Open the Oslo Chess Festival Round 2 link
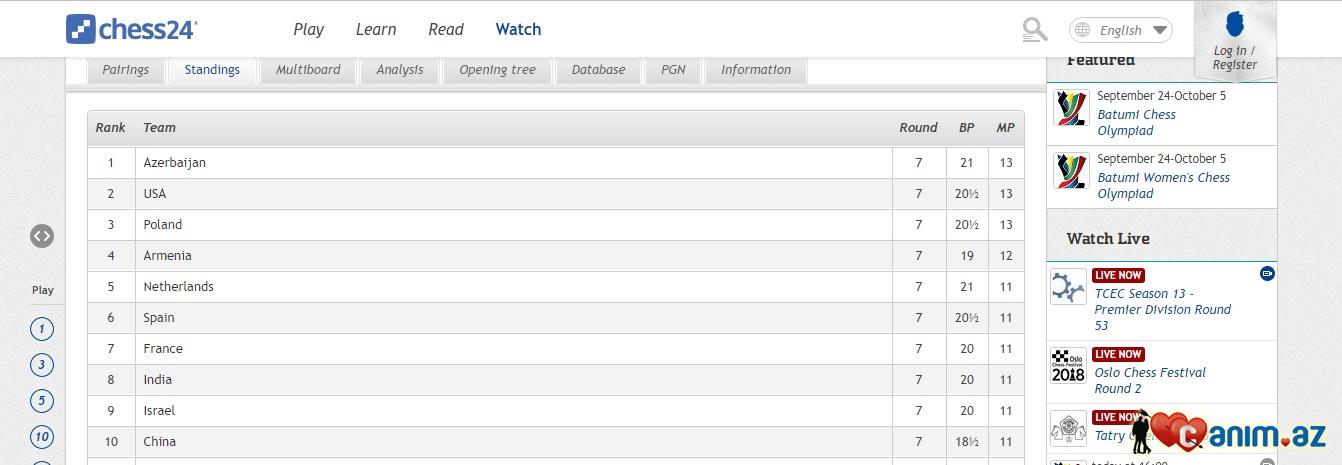 (1150, 380)
